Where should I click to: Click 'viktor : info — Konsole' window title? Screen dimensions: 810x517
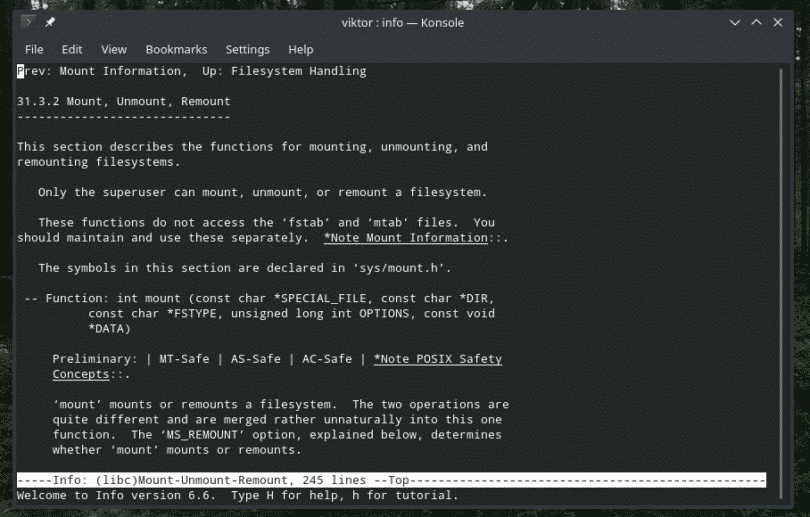pyautogui.click(x=402, y=23)
